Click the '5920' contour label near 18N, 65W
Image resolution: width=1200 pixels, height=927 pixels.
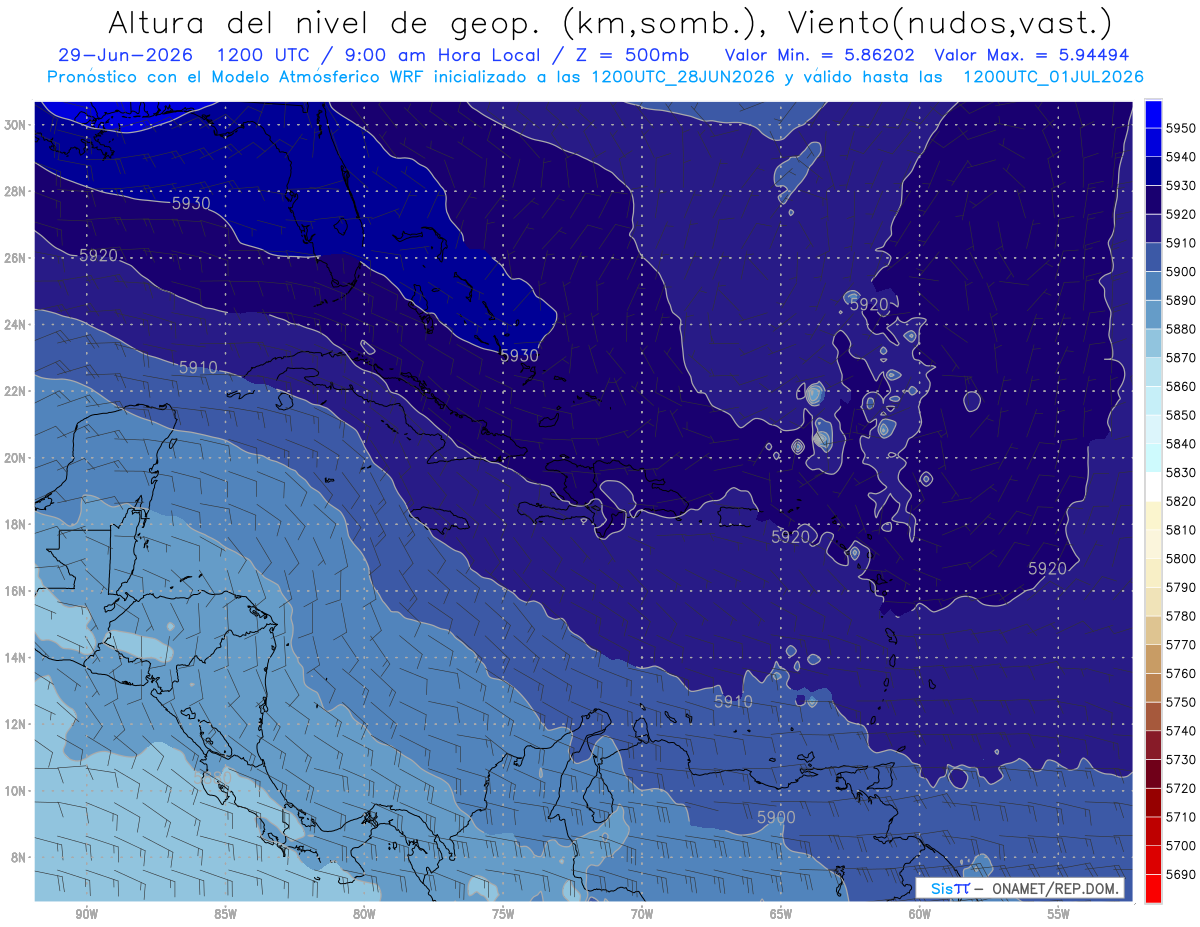click(x=790, y=537)
